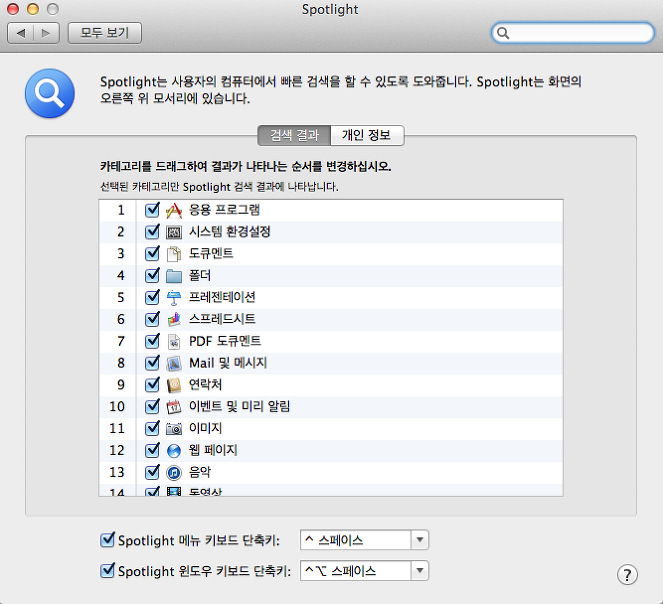Viewport: 663px width, 604px height.
Task: Select the 폴더 row label
Action: coord(200,276)
